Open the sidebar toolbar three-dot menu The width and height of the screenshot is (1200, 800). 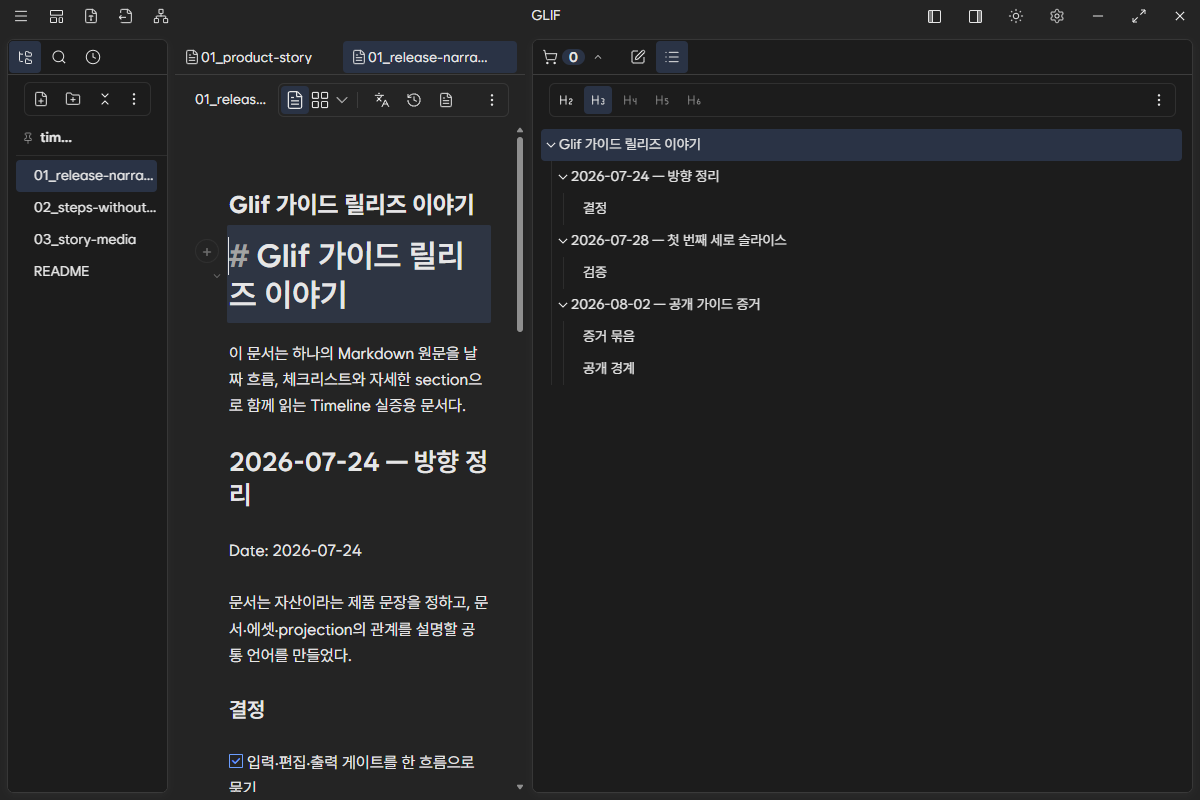point(134,99)
